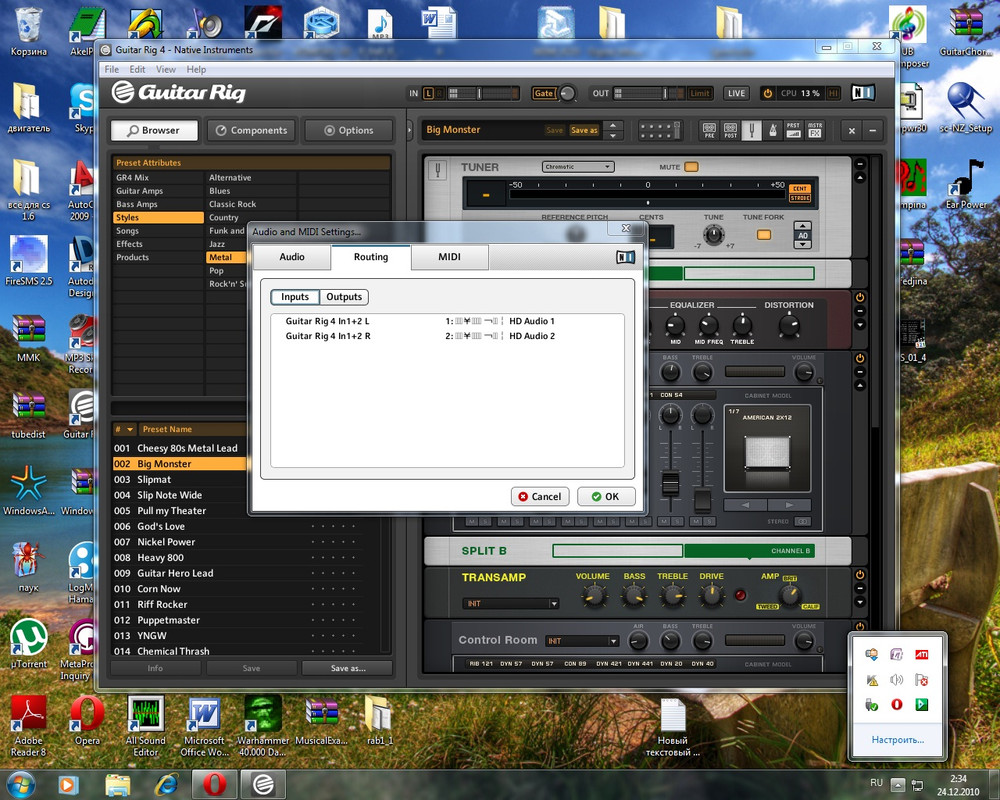Viewport: 1000px width, 800px height.
Task: Toggle power on the Transamp module
Action: coord(860,575)
